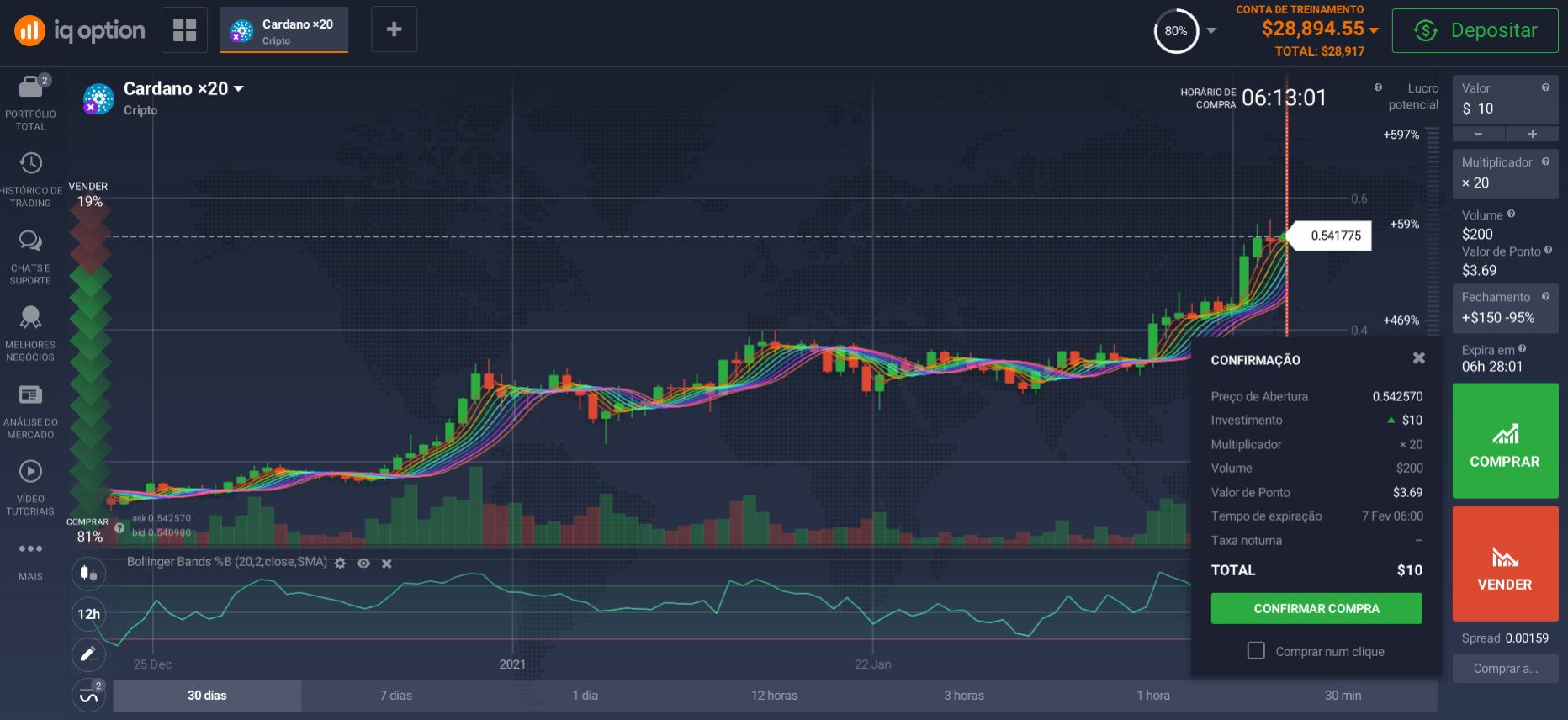
Task: Open Portfólio Total briefcase icon
Action: 30,86
